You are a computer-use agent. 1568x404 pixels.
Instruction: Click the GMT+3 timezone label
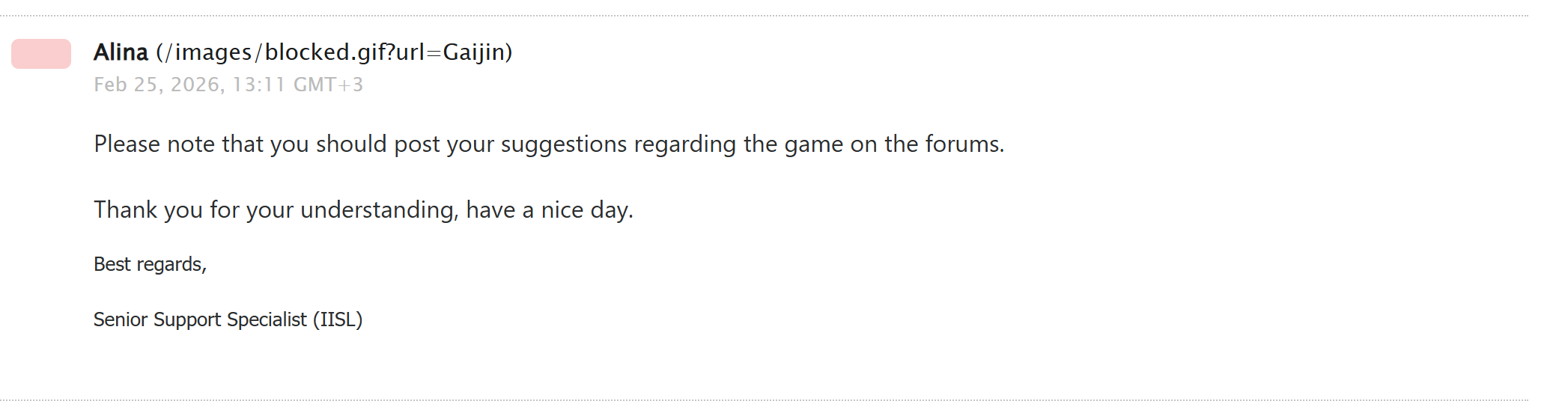tap(328, 85)
